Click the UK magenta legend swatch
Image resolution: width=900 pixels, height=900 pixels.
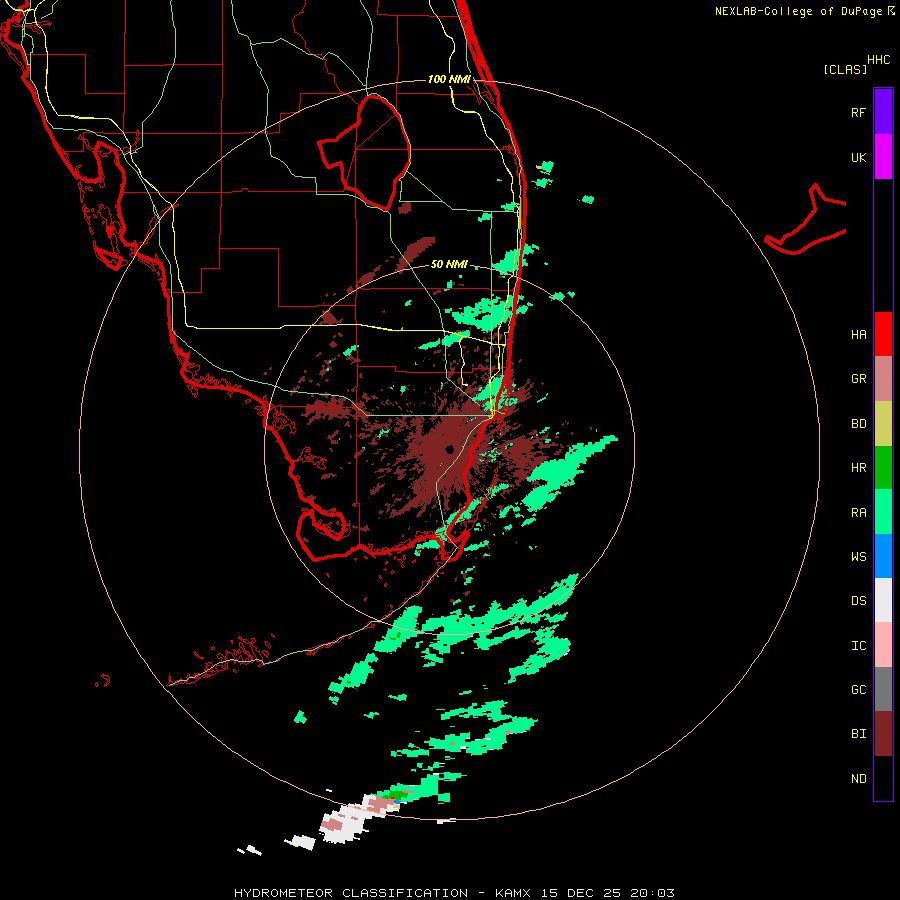[x=883, y=157]
